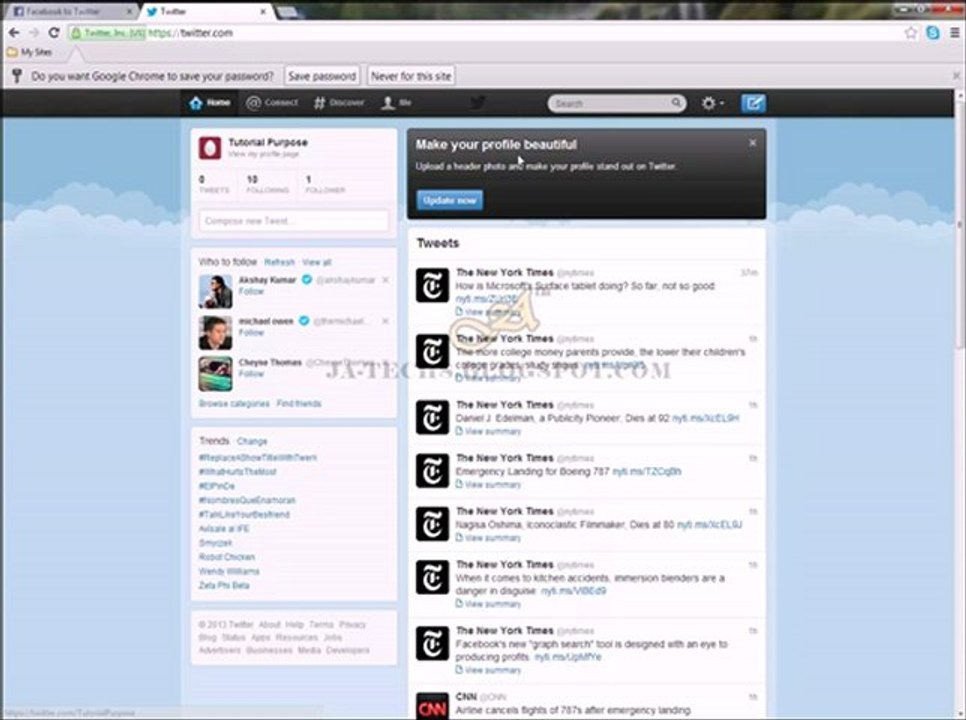Follow Akshay Kumar

251,292
